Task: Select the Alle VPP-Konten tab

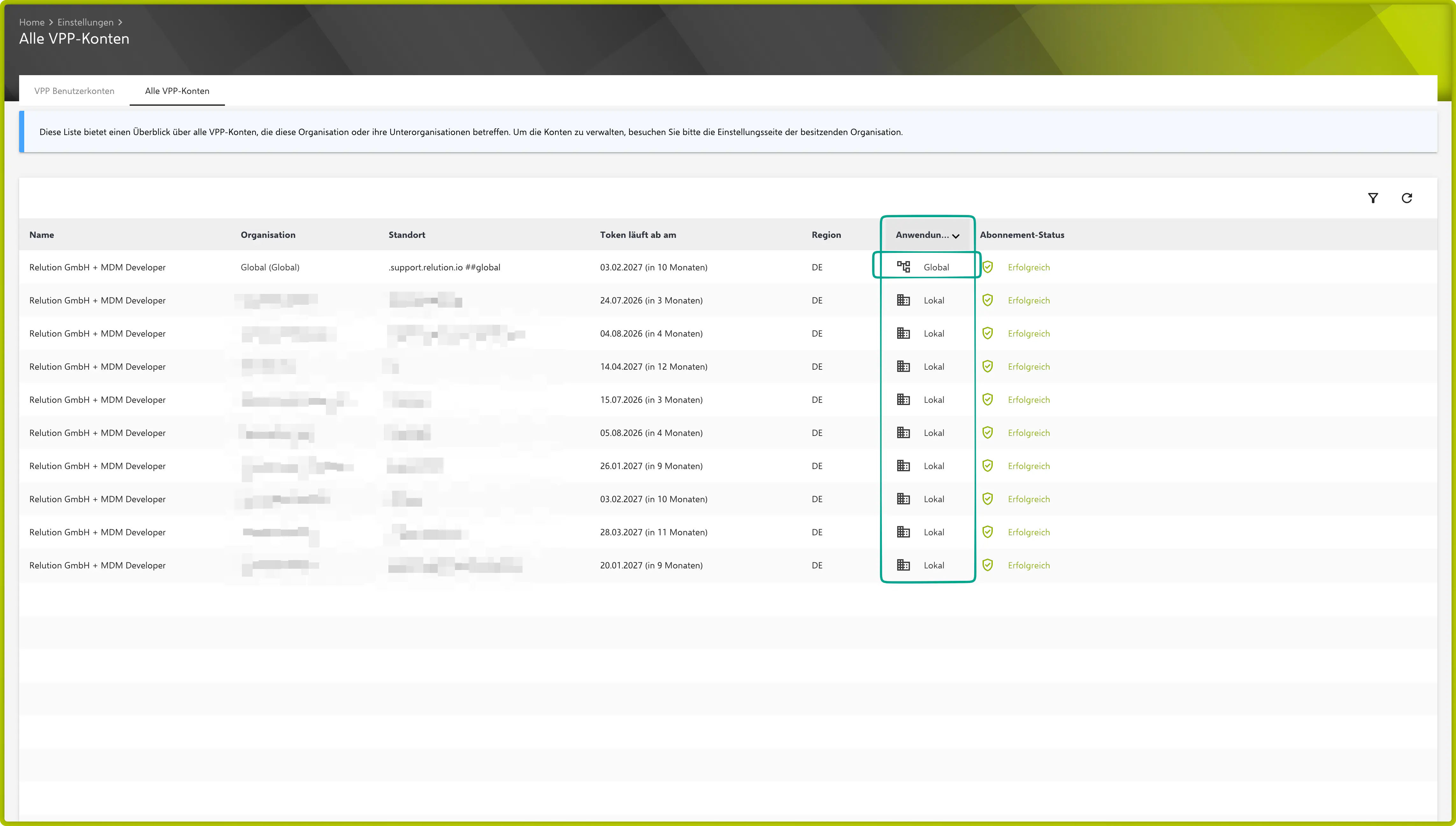Action: pyautogui.click(x=177, y=91)
